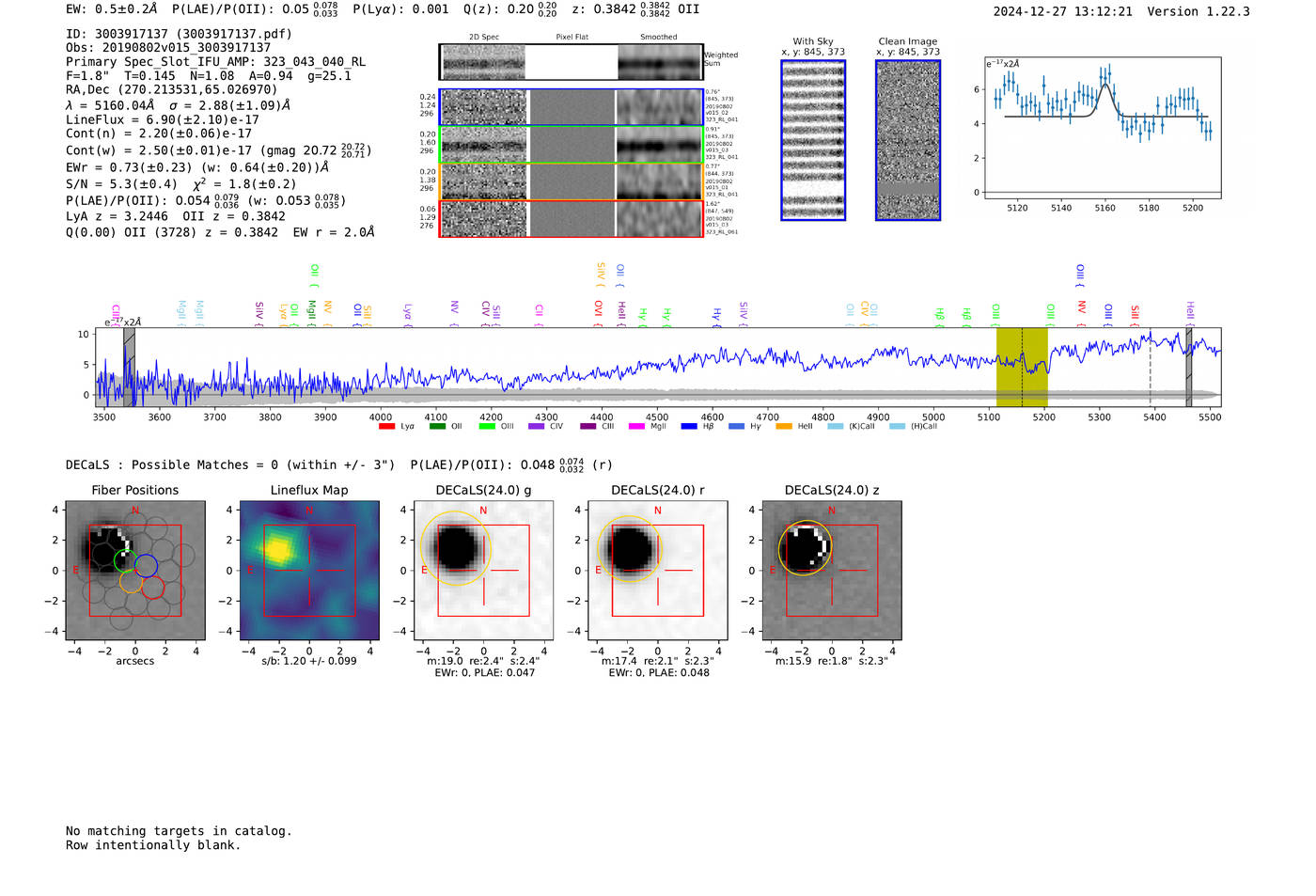This screenshot has width=1316, height=896.
Task: Select the blue Hβ legend swatch
Action: (x=689, y=427)
